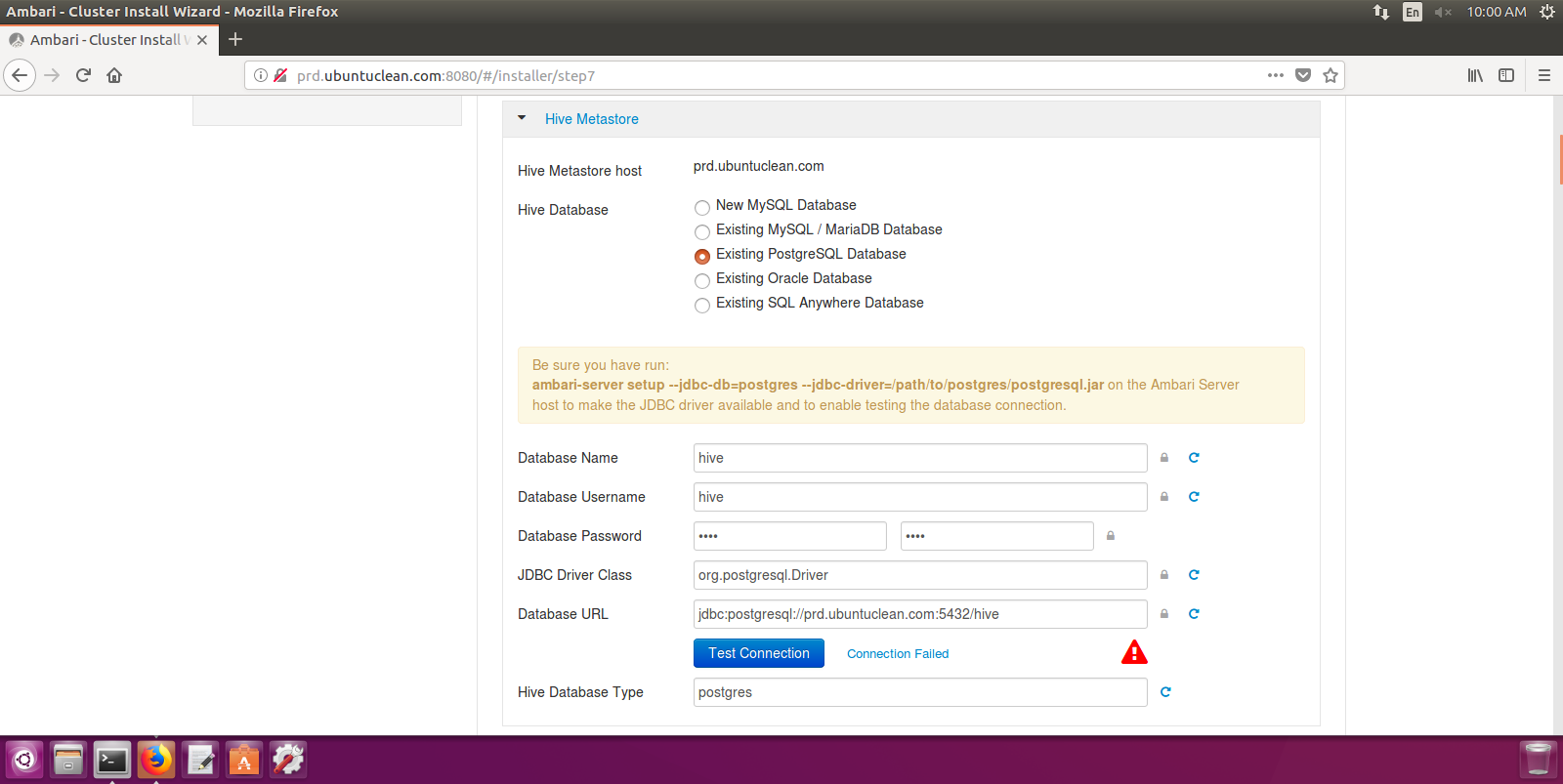Open System Settings from taskbar
This screenshot has width=1563, height=784.
point(288,760)
